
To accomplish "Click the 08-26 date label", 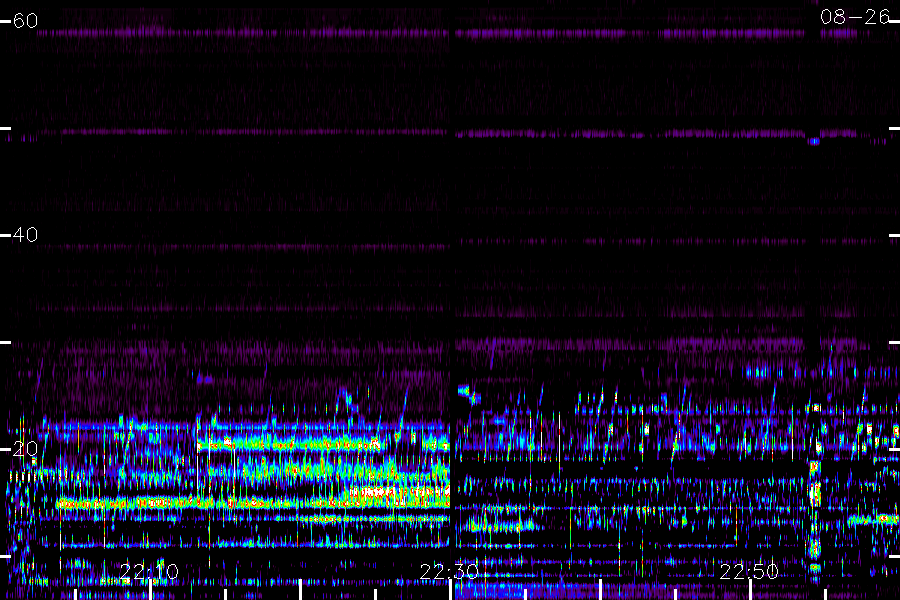I will click(x=855, y=17).
